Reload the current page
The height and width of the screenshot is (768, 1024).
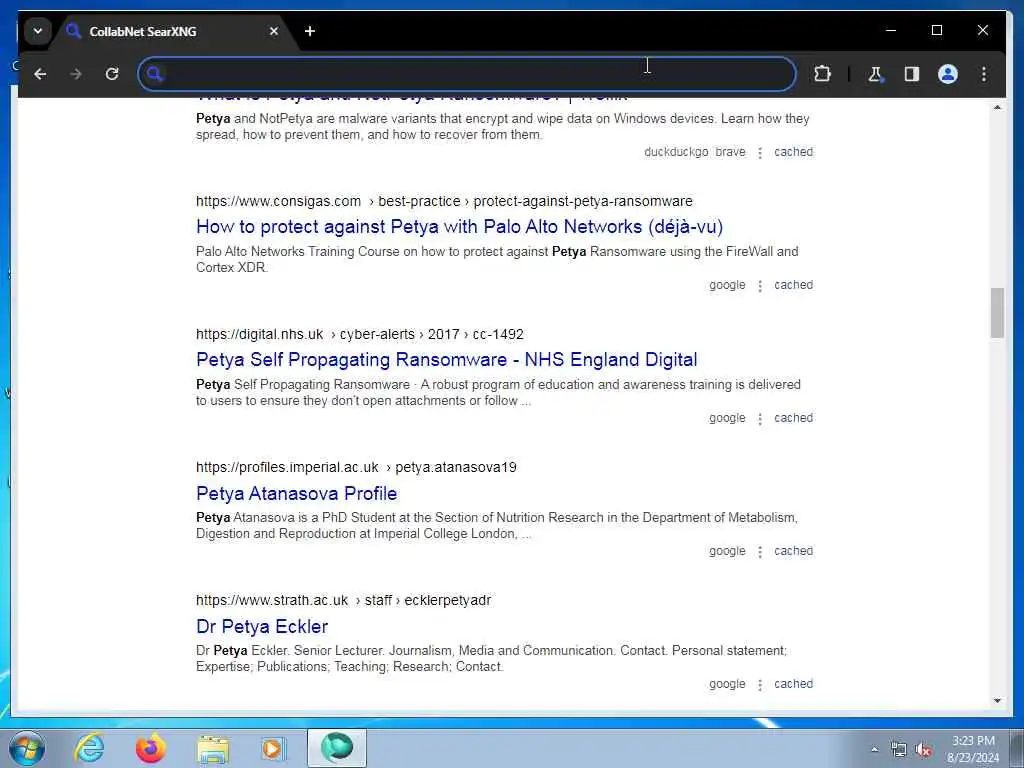(112, 74)
